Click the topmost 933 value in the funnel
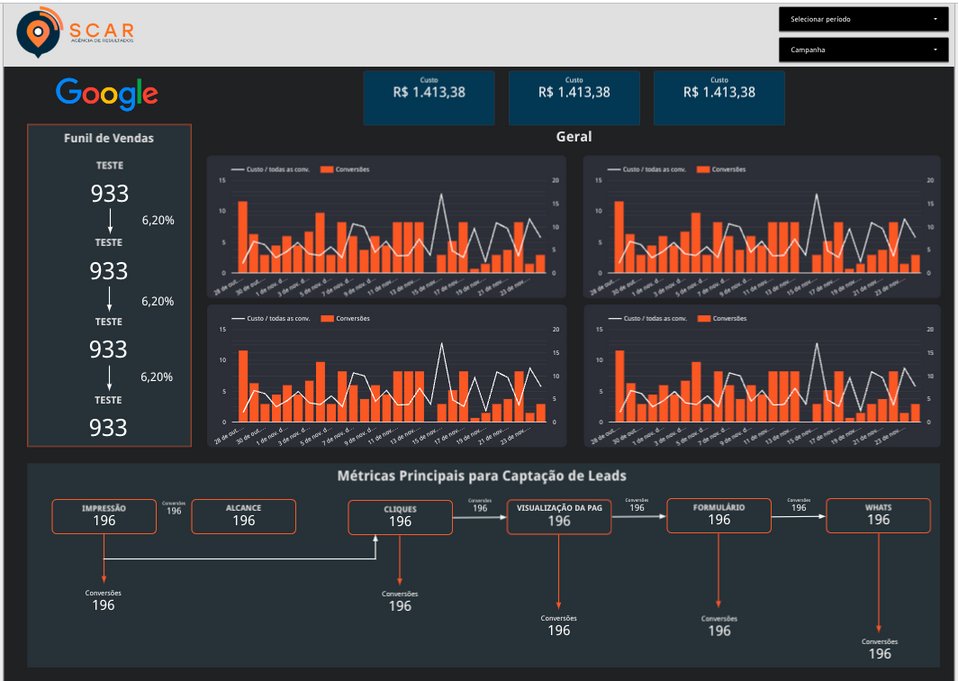The image size is (958, 681). (110, 194)
